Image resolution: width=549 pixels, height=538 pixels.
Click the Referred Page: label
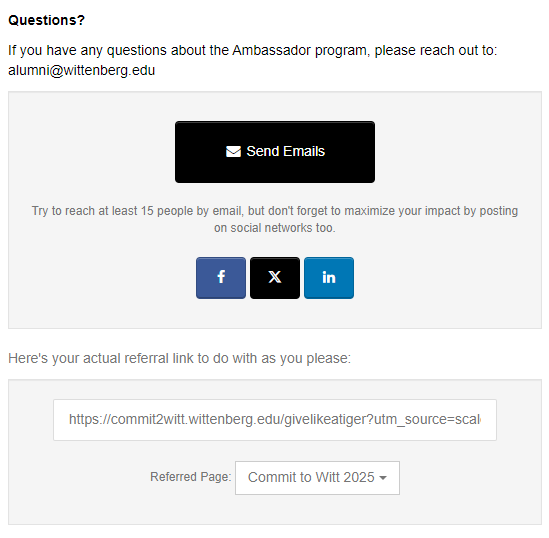190,477
